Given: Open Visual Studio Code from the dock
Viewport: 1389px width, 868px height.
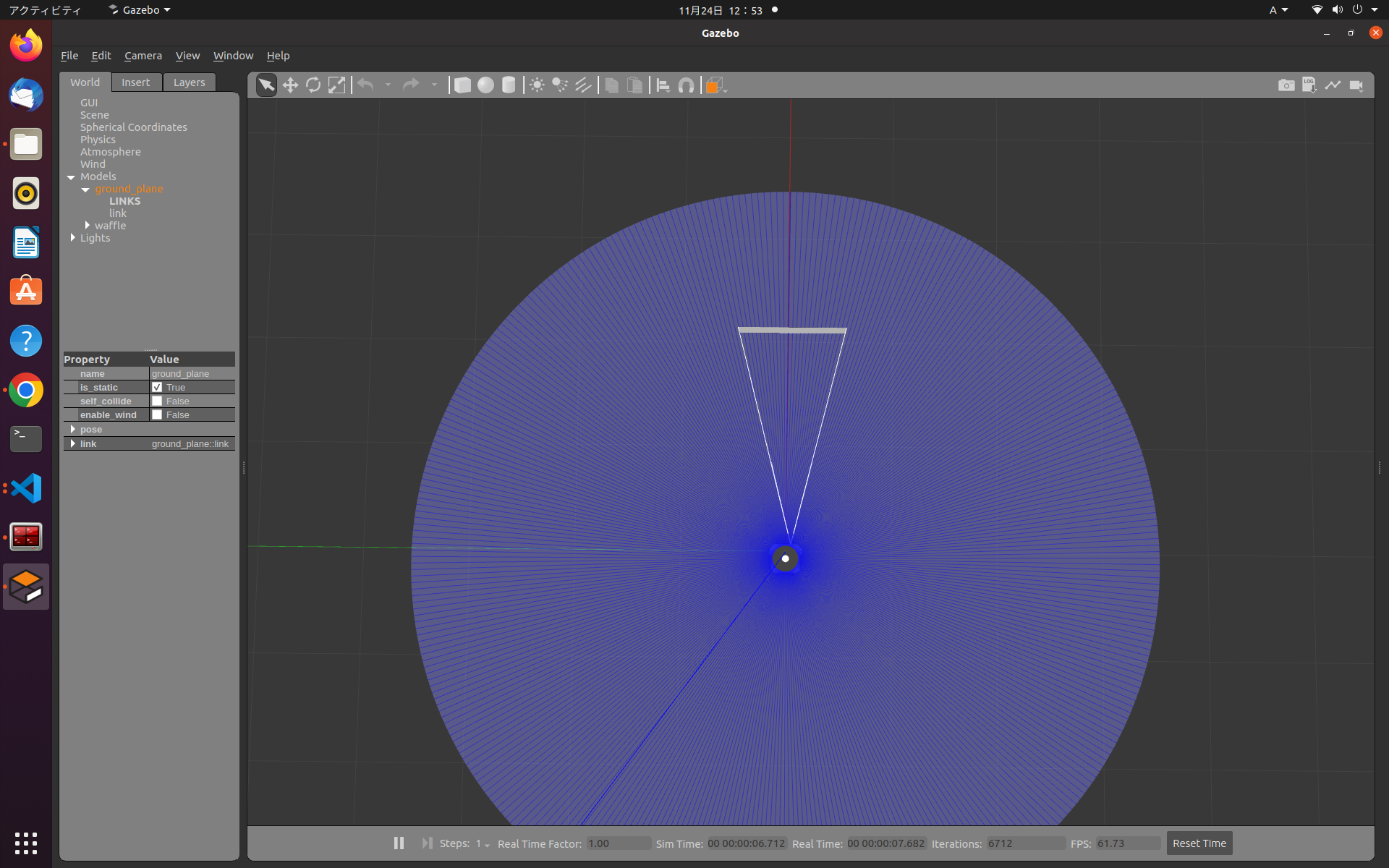Looking at the screenshot, I should pos(26,488).
